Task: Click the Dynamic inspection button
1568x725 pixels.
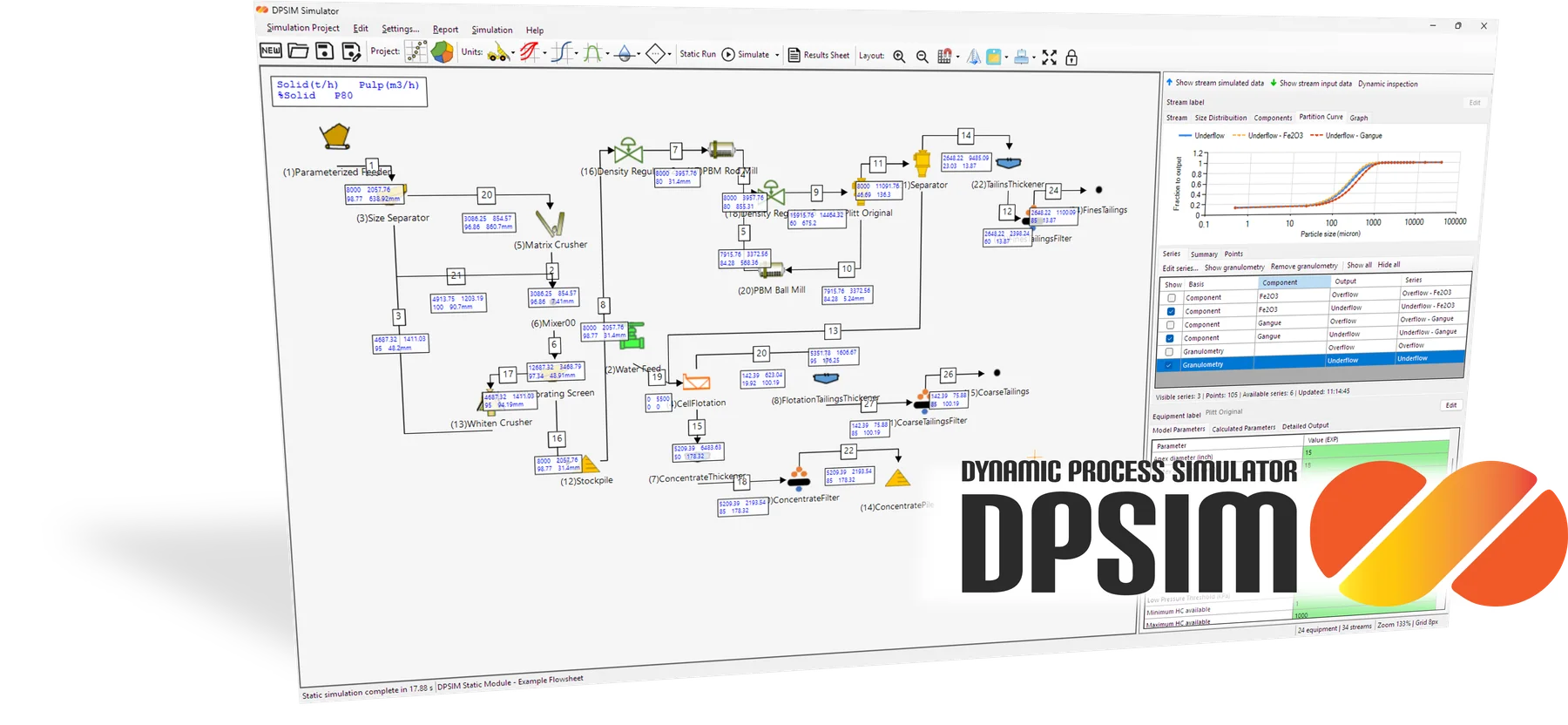Action: point(1388,85)
